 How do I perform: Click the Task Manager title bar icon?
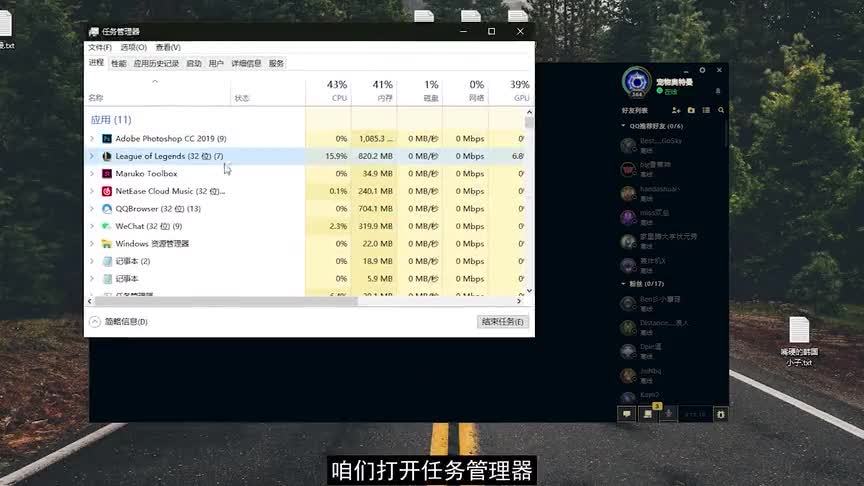tap(94, 31)
